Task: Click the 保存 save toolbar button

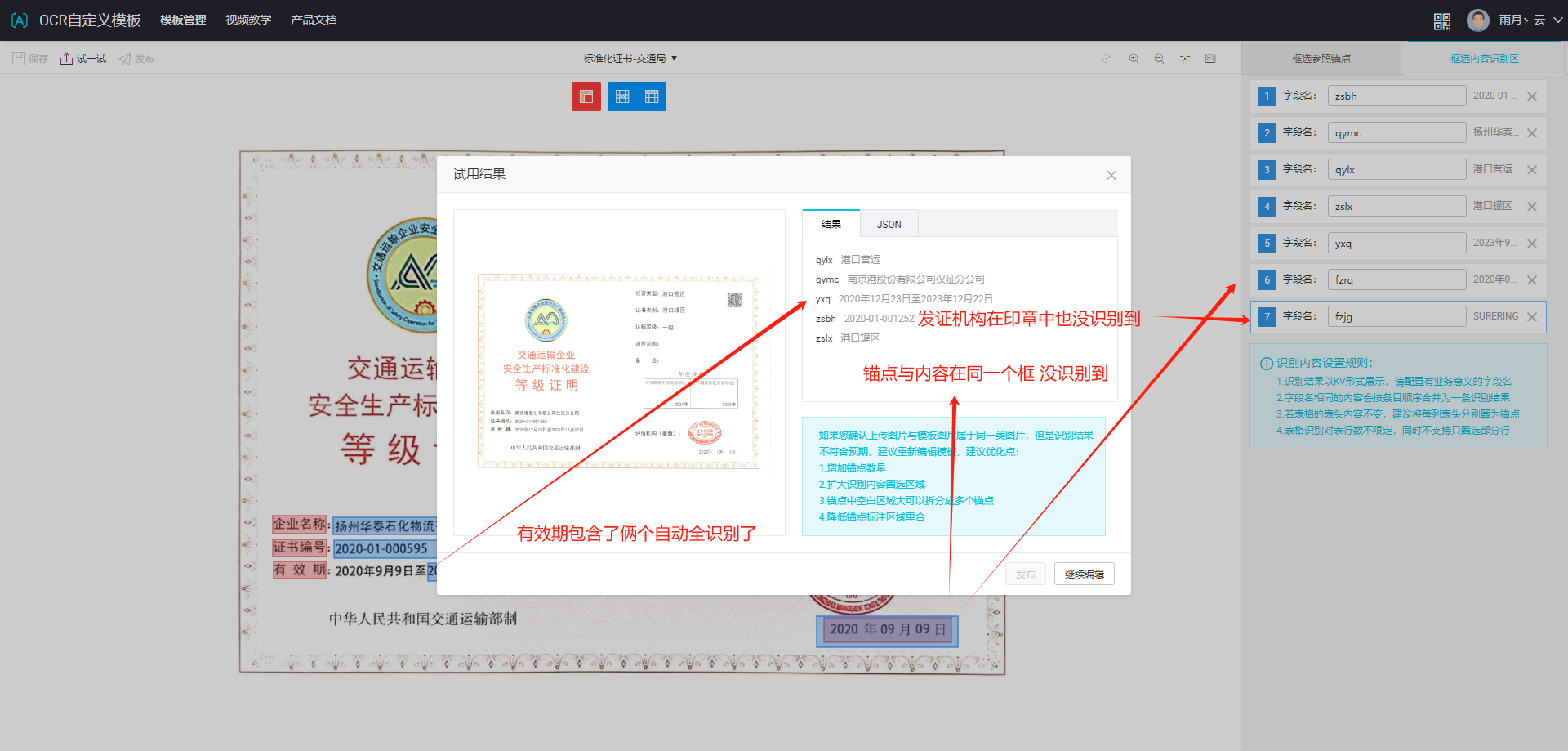Action: [30, 59]
